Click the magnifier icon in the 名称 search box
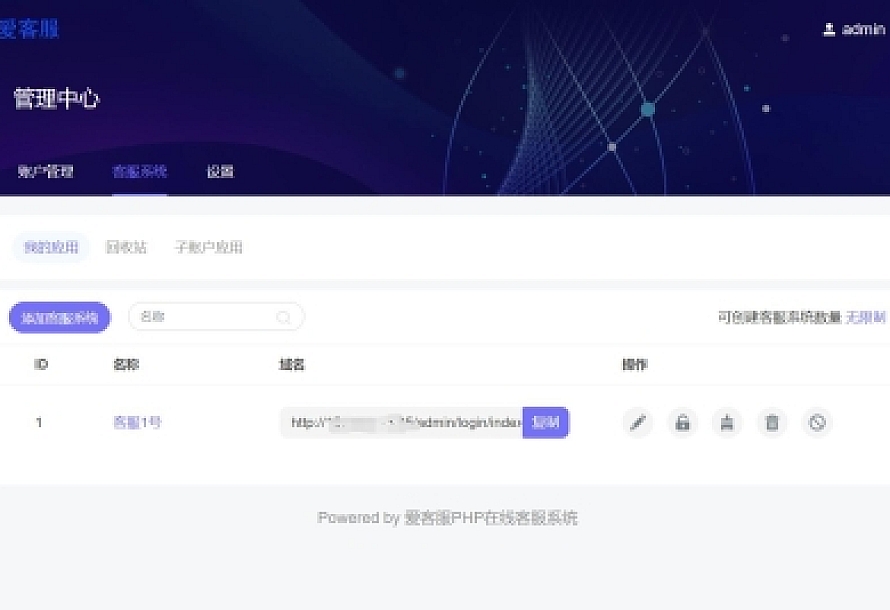This screenshot has width=890, height=610. pos(284,318)
